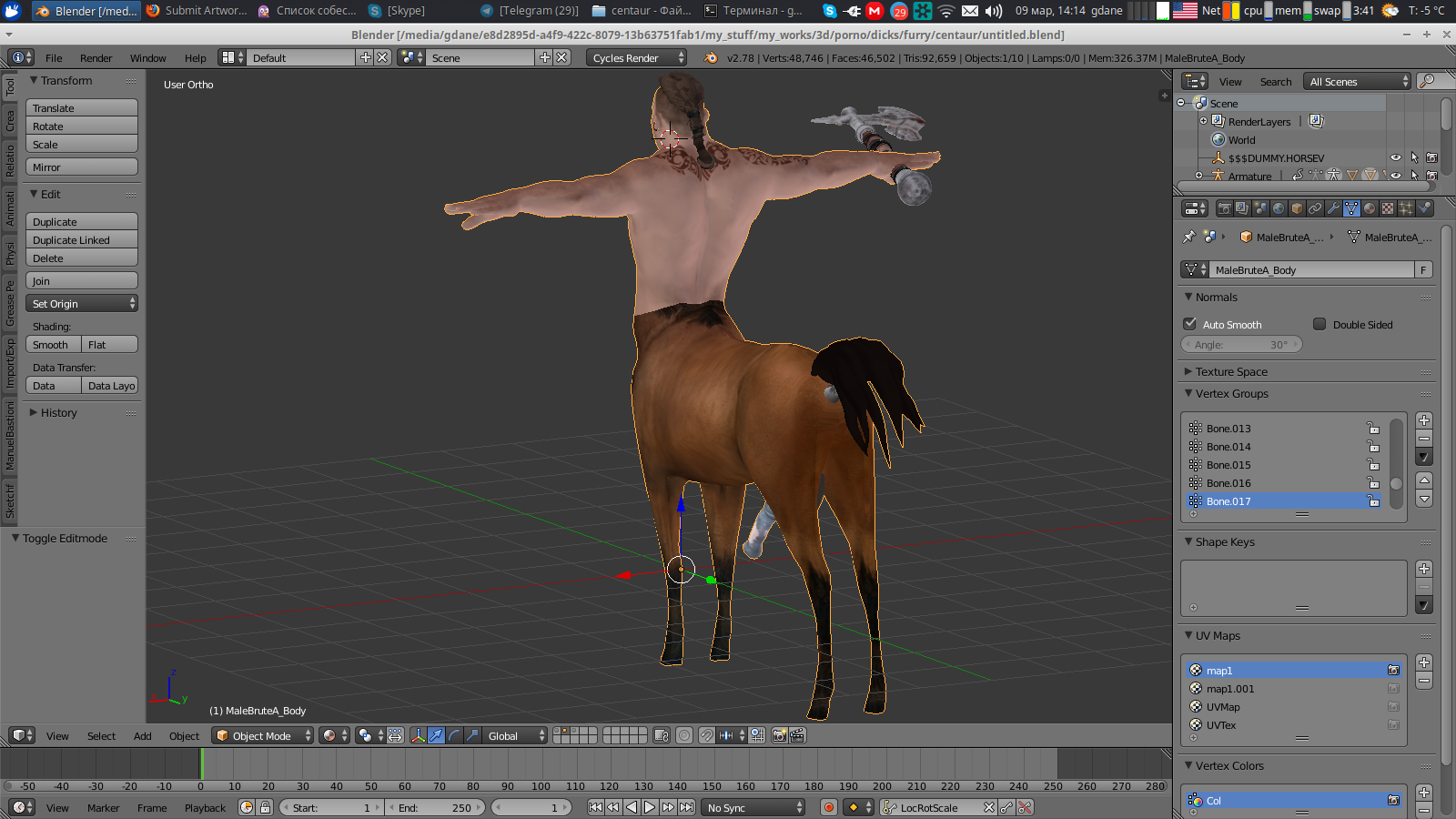
Task: Open the World globe properties tab
Action: (x=1279, y=208)
